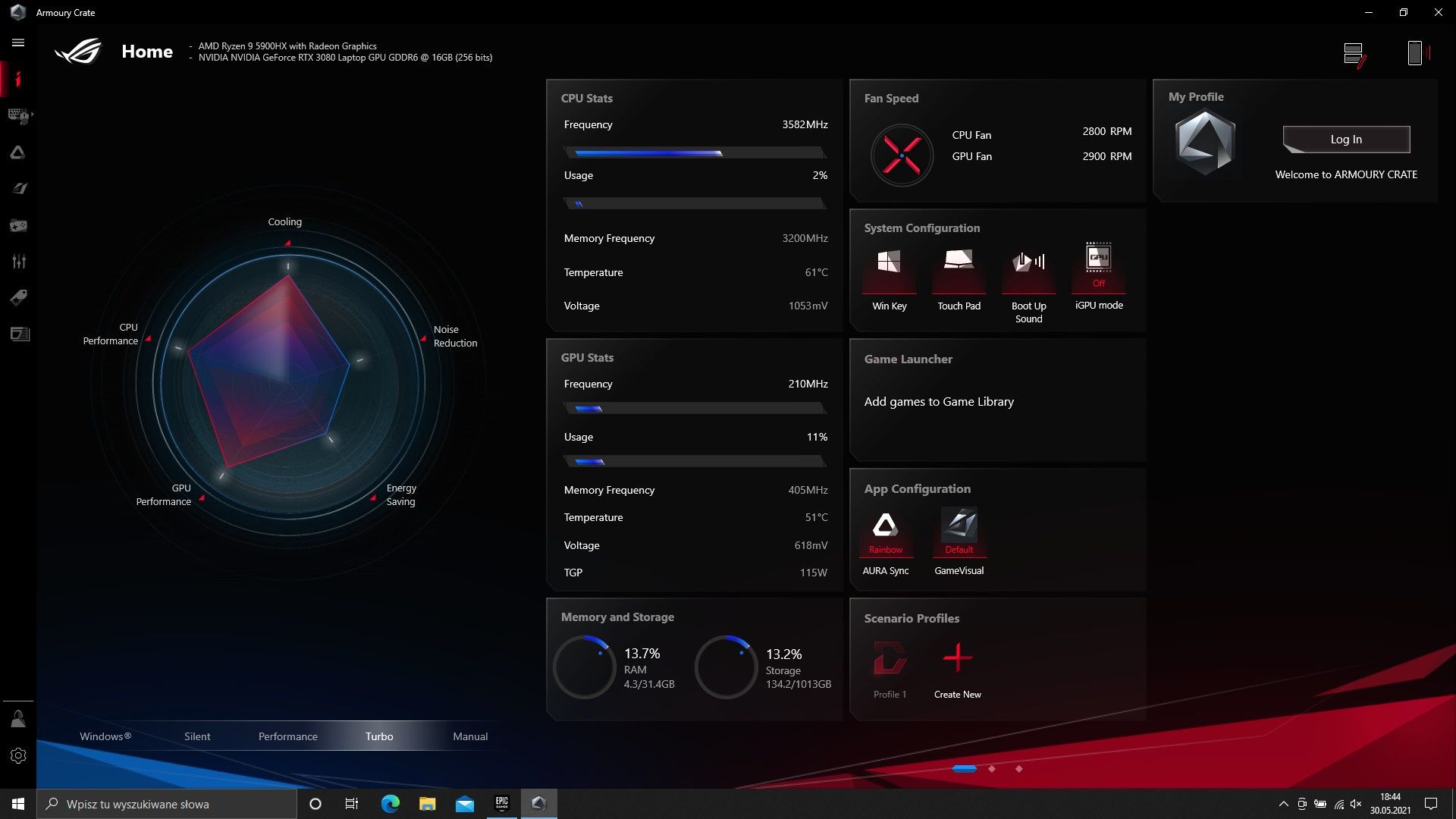Go to third dashboard page dot

click(x=1018, y=768)
